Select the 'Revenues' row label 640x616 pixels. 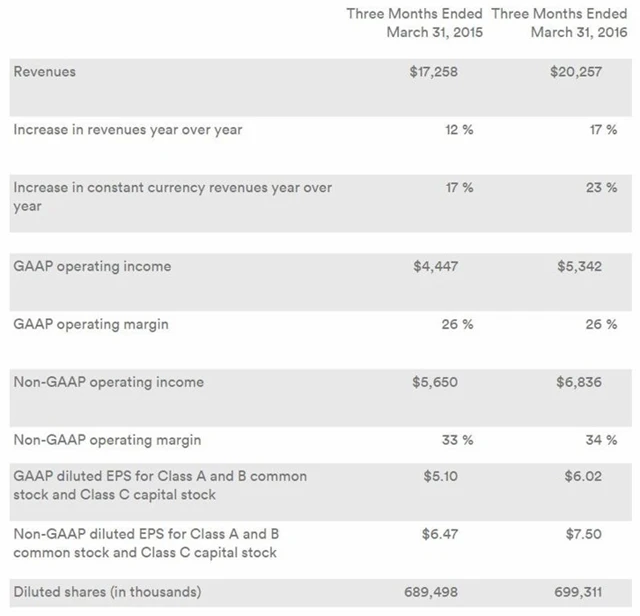click(x=43, y=72)
